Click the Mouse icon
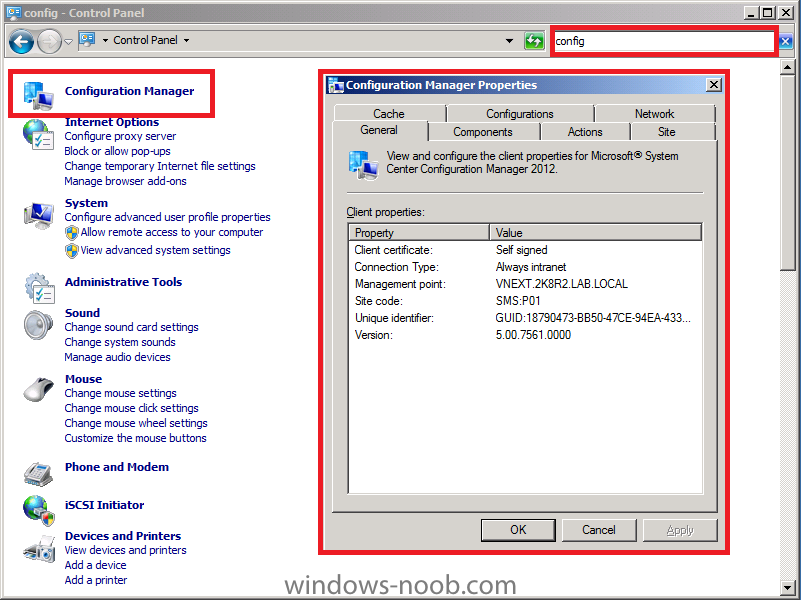The image size is (801, 600). point(39,389)
